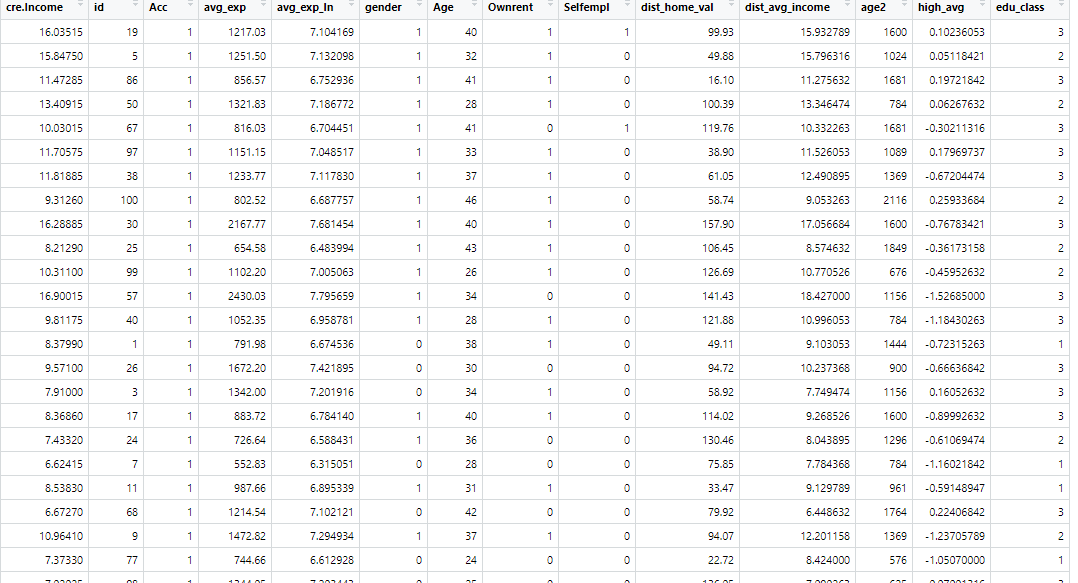The width and height of the screenshot is (1078, 583).
Task: Sort by the Age column header
Action: (x=454, y=8)
